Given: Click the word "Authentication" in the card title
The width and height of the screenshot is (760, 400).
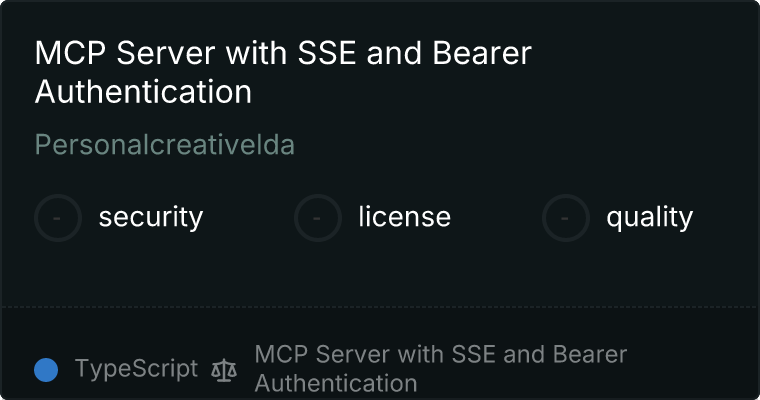Looking at the screenshot, I should click(x=143, y=92).
